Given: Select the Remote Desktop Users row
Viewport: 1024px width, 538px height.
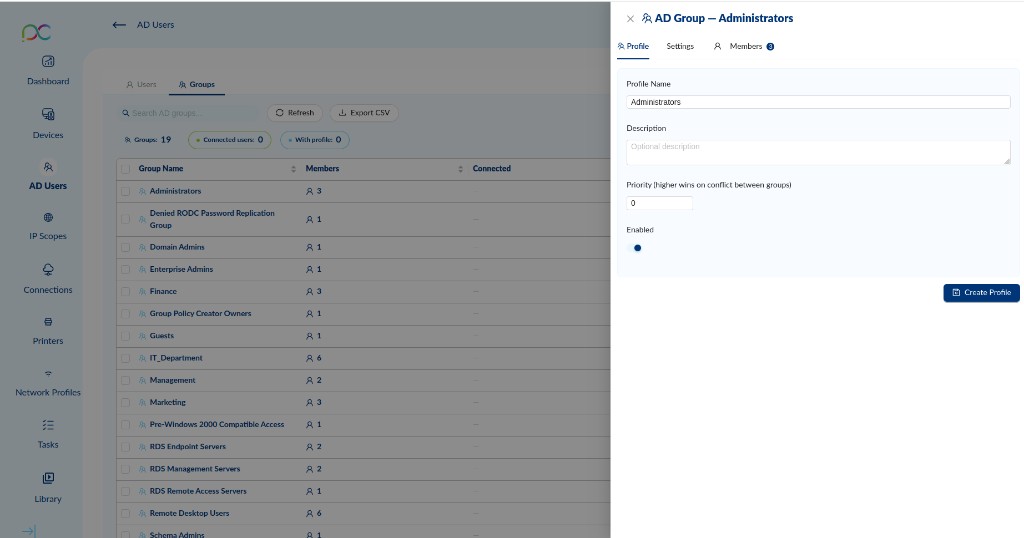Looking at the screenshot, I should pos(363,513).
